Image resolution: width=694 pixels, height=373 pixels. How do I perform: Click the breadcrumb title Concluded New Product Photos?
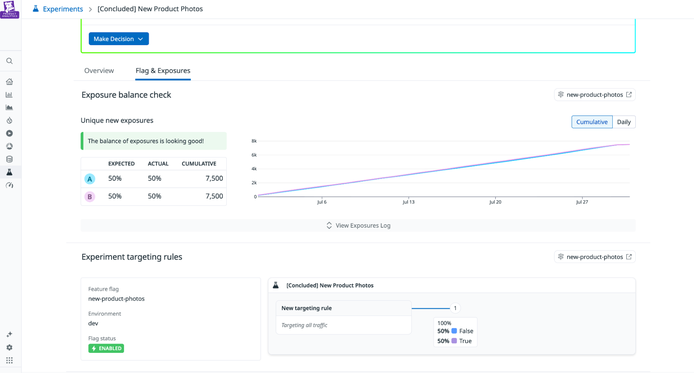click(x=150, y=9)
